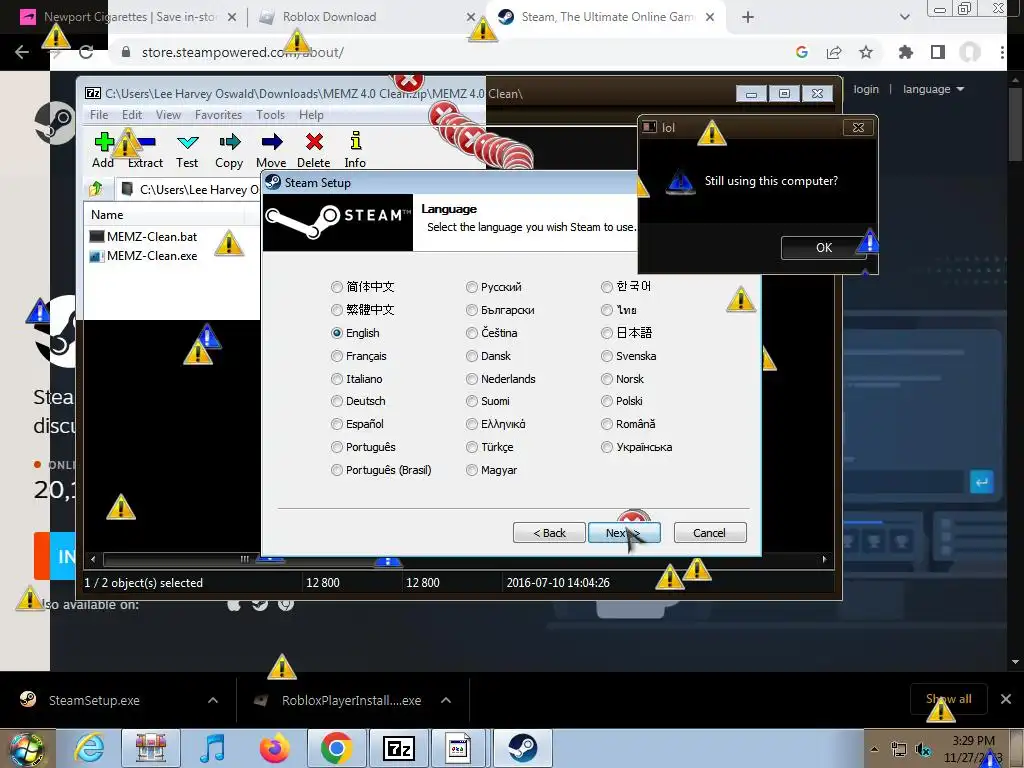Open the Info tool in 7-Zip
The height and width of the screenshot is (768, 1024).
tap(355, 150)
